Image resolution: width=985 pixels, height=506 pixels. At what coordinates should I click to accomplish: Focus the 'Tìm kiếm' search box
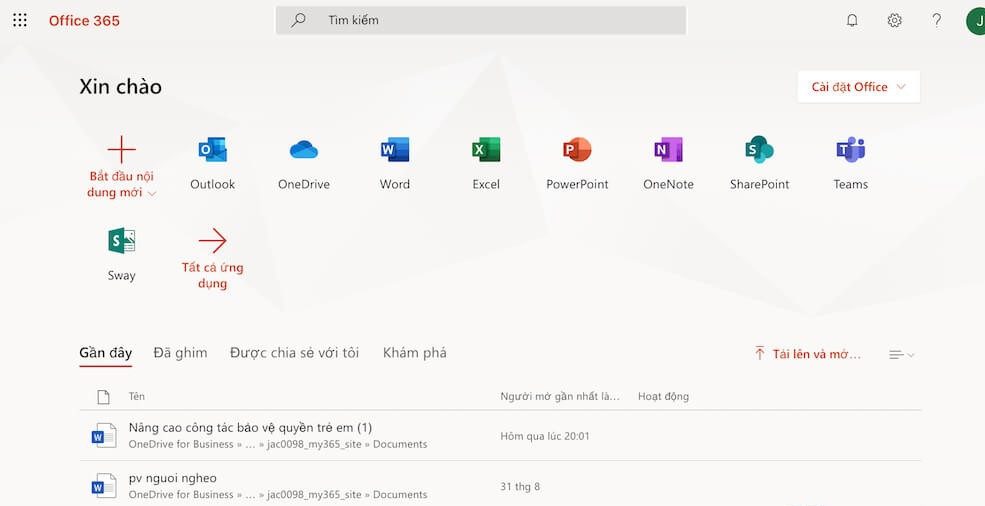(481, 20)
